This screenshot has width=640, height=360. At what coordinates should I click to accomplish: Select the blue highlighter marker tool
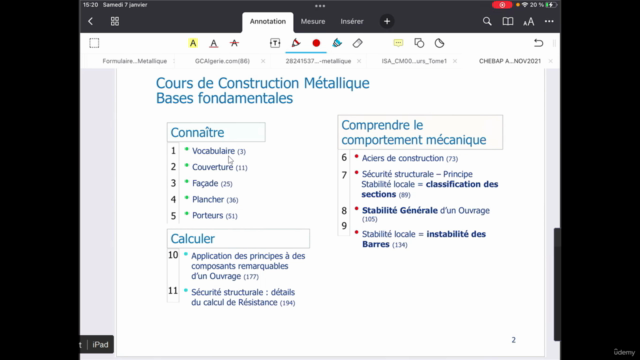pyautogui.click(x=337, y=43)
